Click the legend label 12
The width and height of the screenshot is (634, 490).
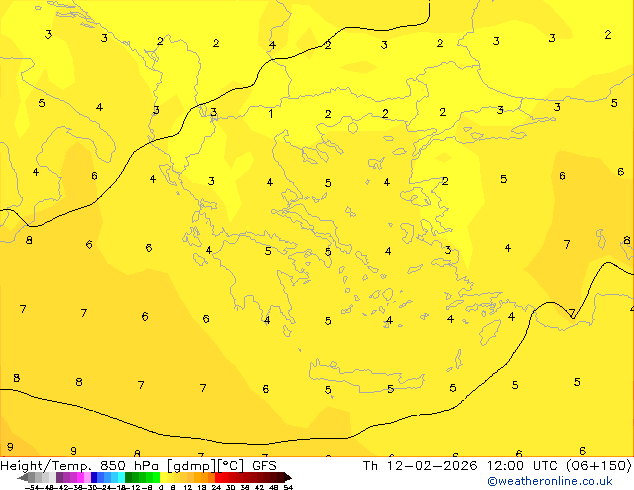click(188, 487)
